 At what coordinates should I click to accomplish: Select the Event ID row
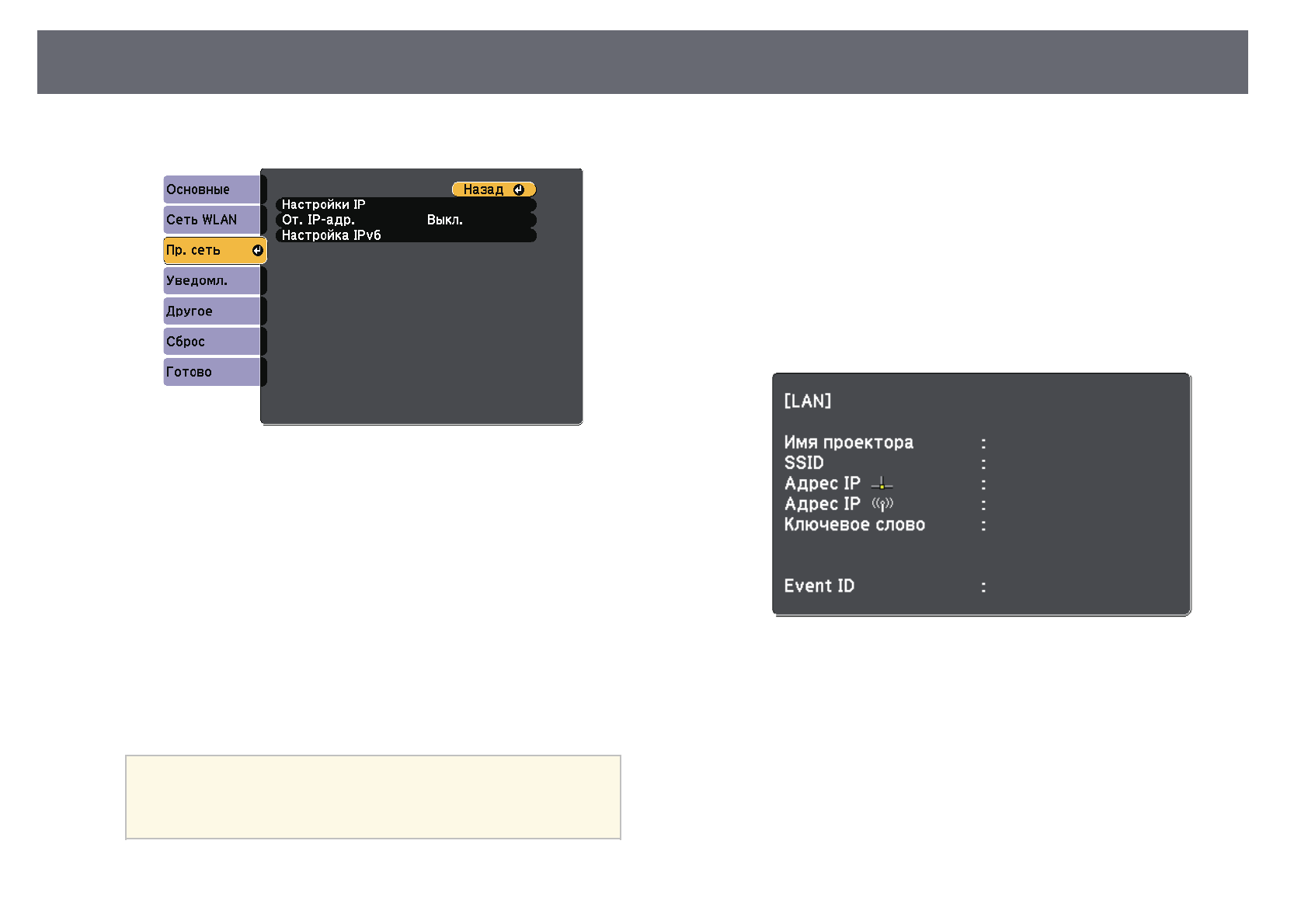click(x=819, y=586)
